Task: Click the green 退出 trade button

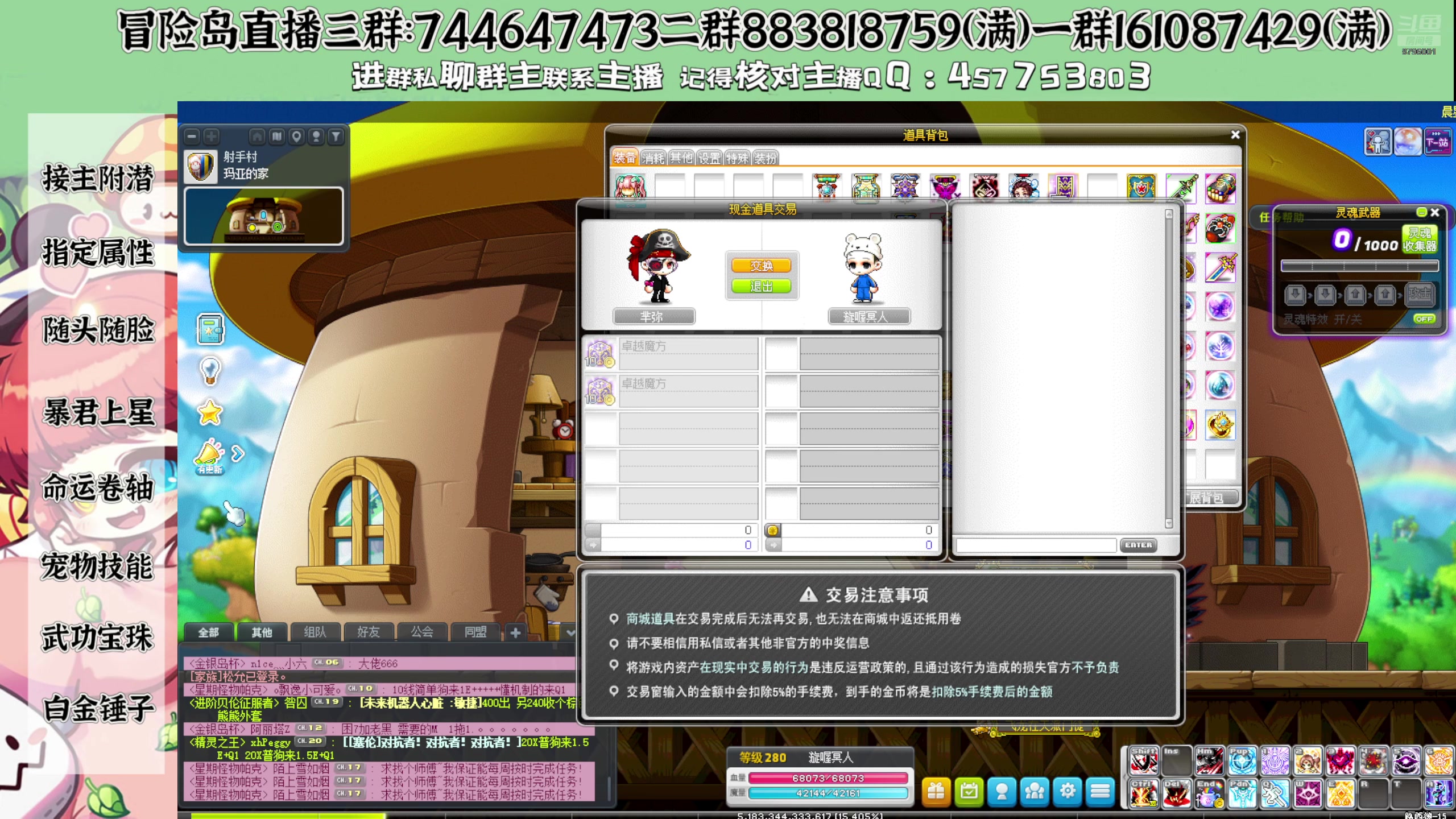Action: [x=762, y=286]
